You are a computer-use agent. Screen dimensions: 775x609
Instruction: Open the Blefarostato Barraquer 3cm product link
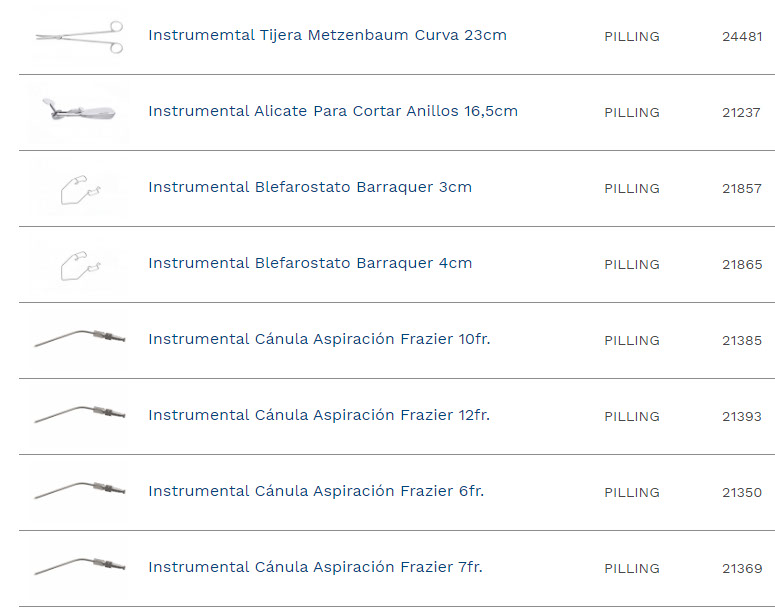click(x=310, y=187)
